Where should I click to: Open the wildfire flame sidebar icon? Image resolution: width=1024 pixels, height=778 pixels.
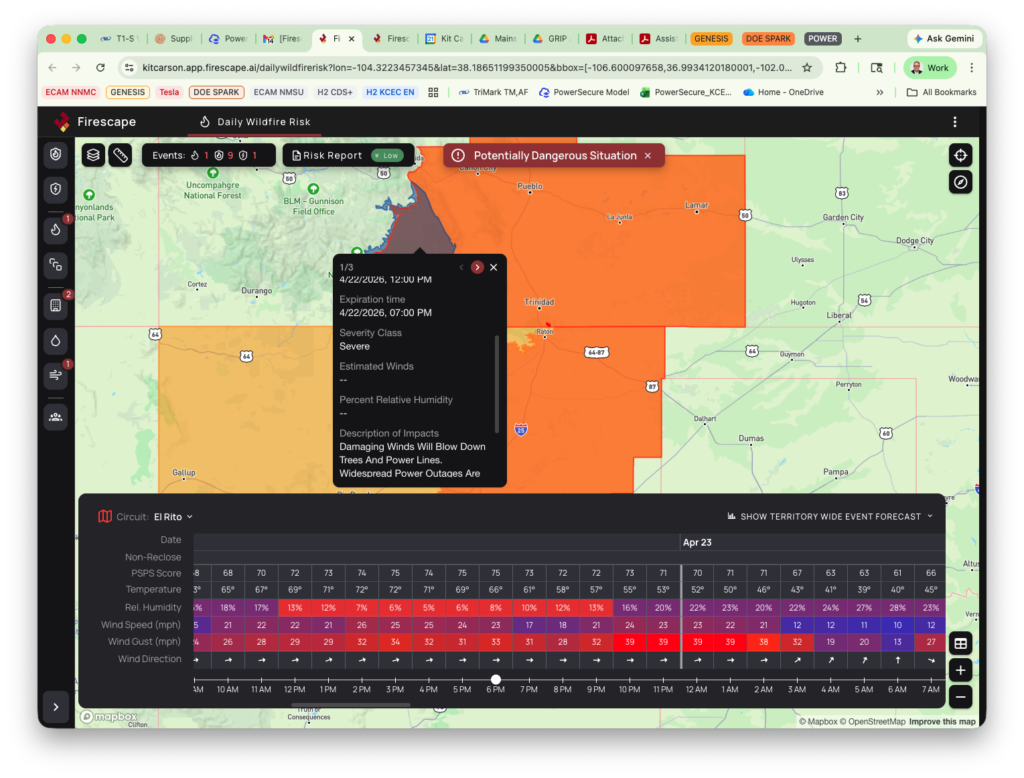click(x=56, y=229)
